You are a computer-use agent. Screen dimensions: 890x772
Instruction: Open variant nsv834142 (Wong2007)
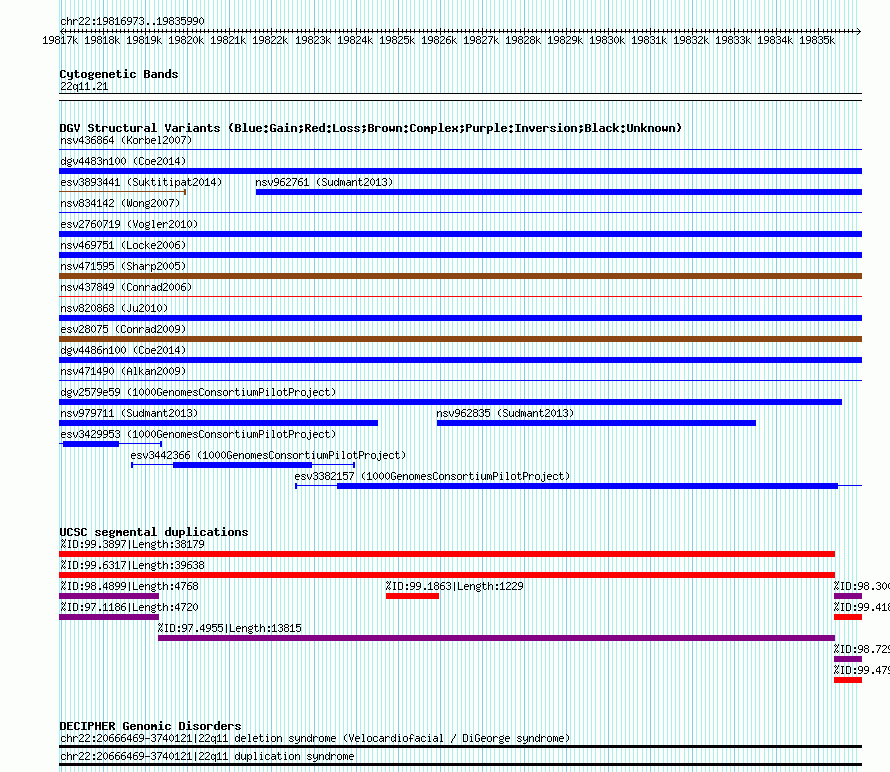tap(120, 203)
